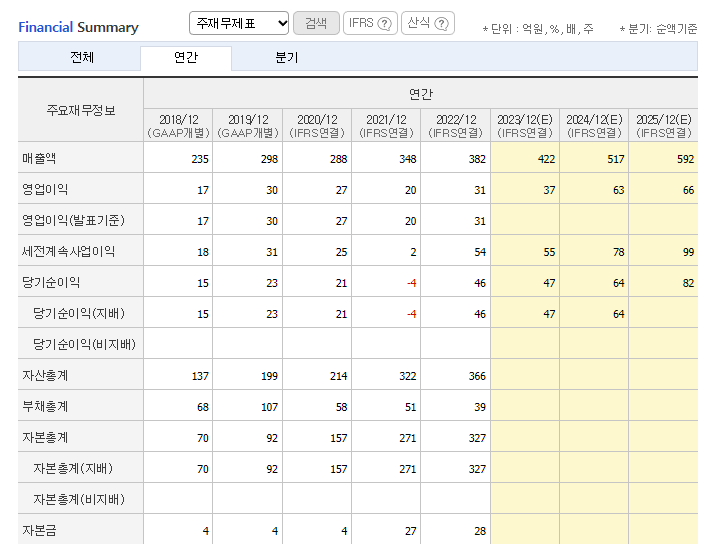Click the estimated 매출액 value 517

coord(616,159)
